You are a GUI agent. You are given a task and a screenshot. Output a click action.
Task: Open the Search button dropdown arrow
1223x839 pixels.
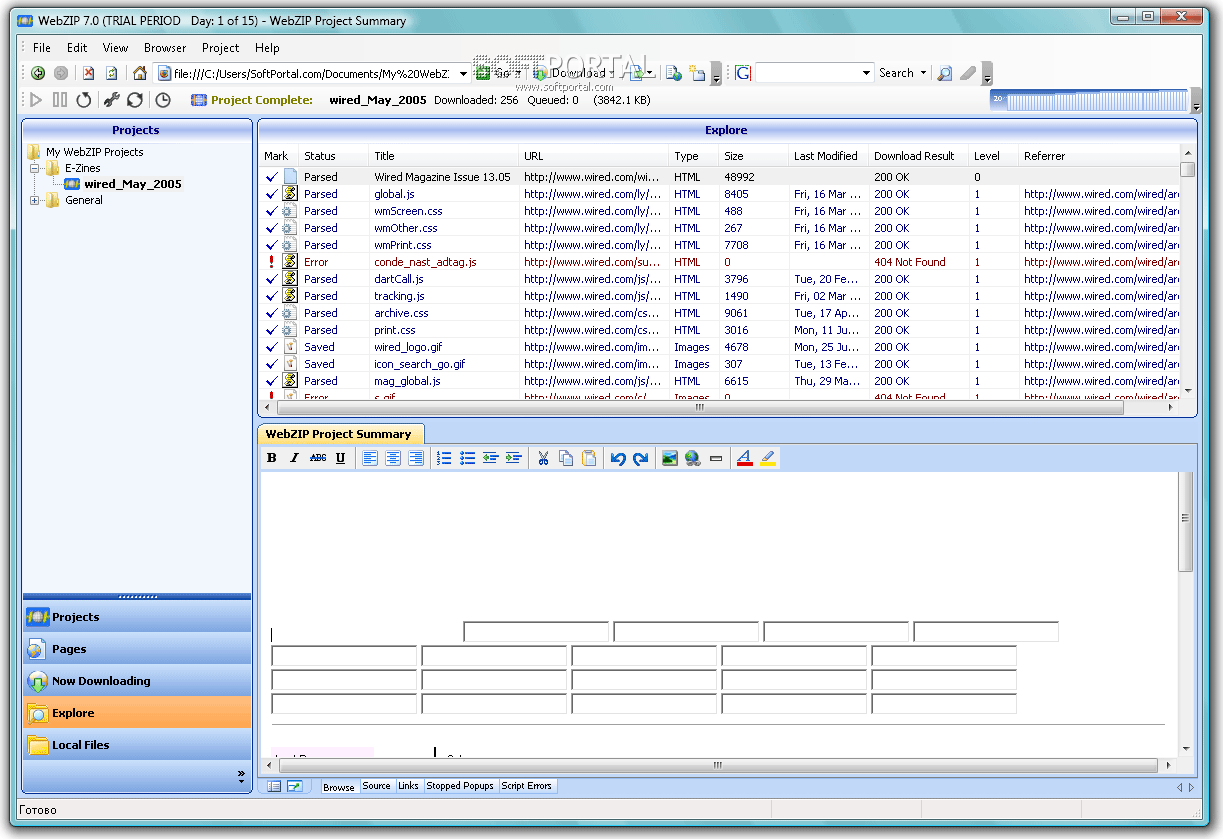[x=923, y=73]
